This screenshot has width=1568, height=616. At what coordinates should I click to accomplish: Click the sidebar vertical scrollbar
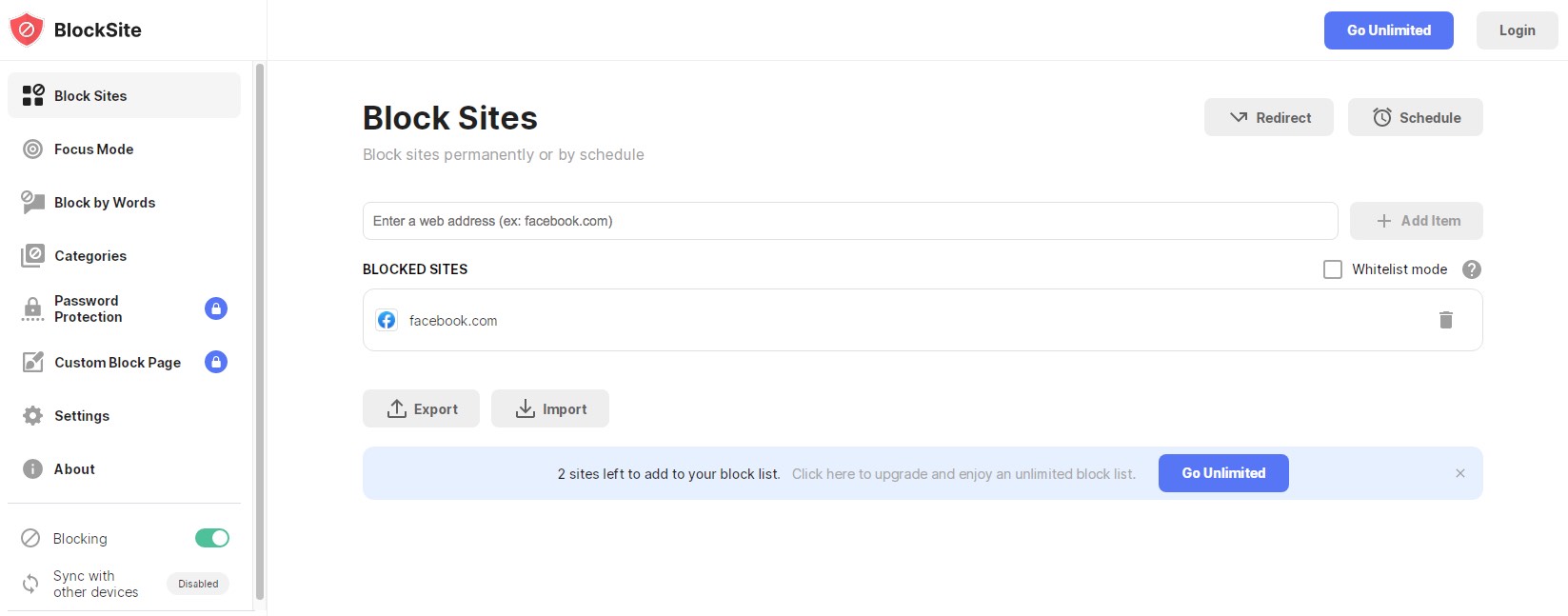tap(260, 331)
